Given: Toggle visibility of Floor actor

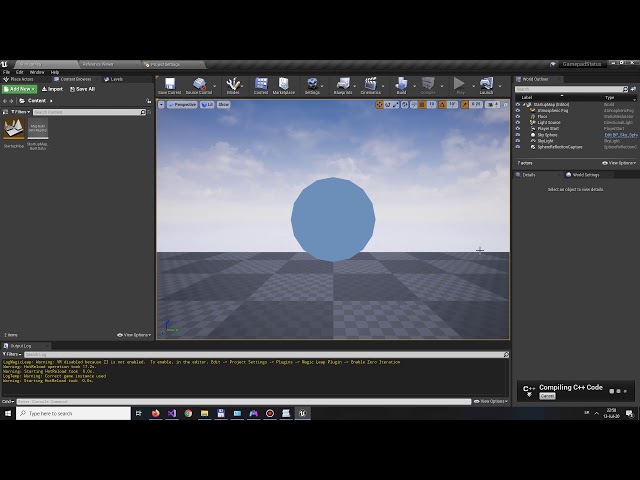Looking at the screenshot, I should tap(518, 116).
